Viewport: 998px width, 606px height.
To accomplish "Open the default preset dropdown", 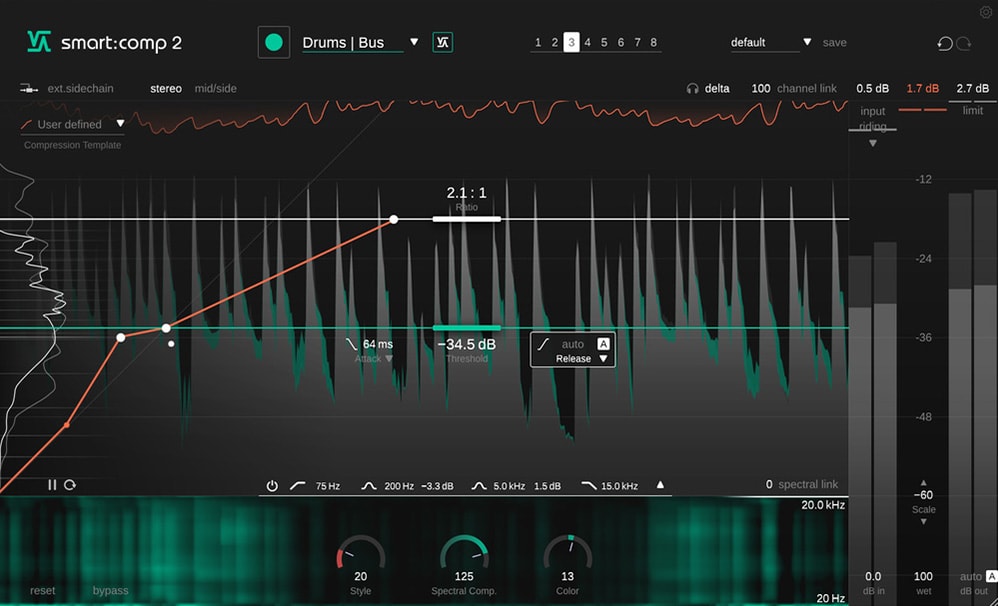I will pyautogui.click(x=807, y=42).
